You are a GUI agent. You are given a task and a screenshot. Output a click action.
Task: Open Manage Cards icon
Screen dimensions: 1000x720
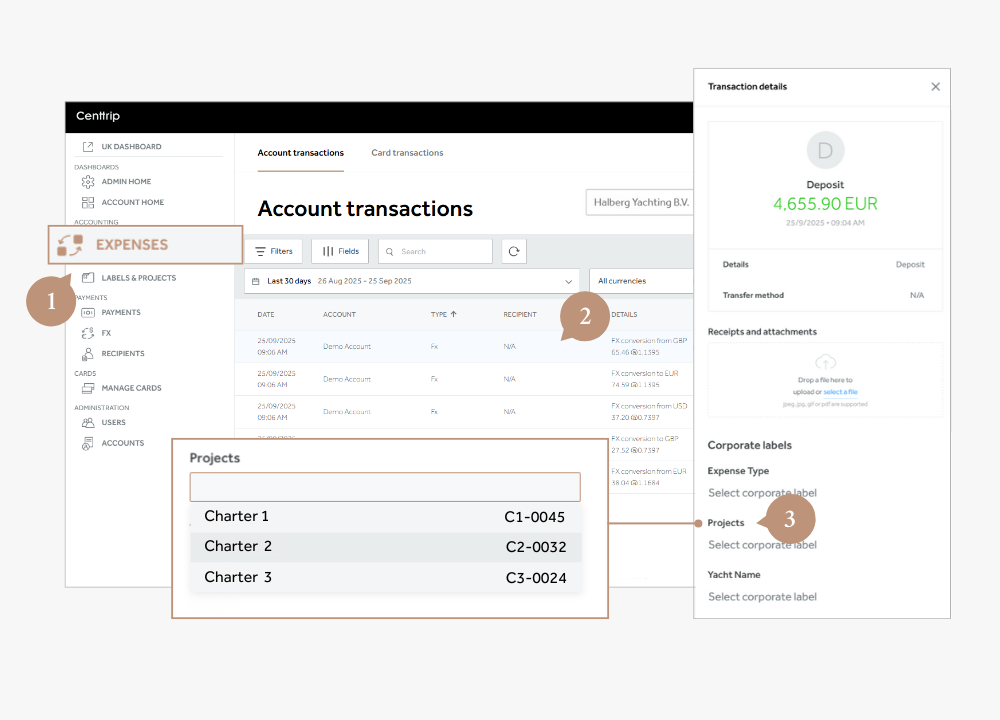pyautogui.click(x=88, y=388)
